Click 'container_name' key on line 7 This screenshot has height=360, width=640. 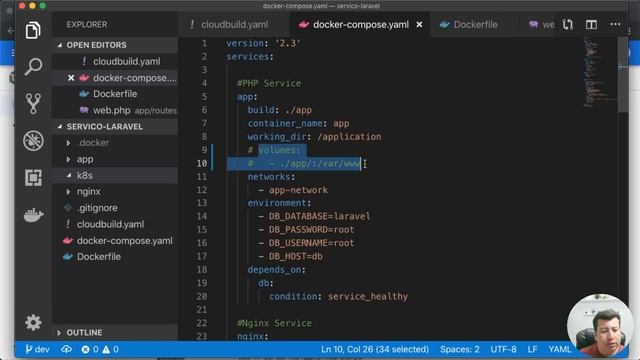click(285, 123)
